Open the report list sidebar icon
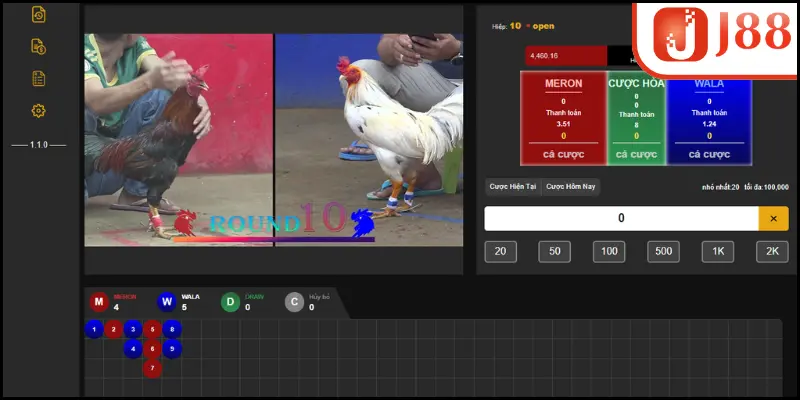This screenshot has height=400, width=800. (39, 78)
